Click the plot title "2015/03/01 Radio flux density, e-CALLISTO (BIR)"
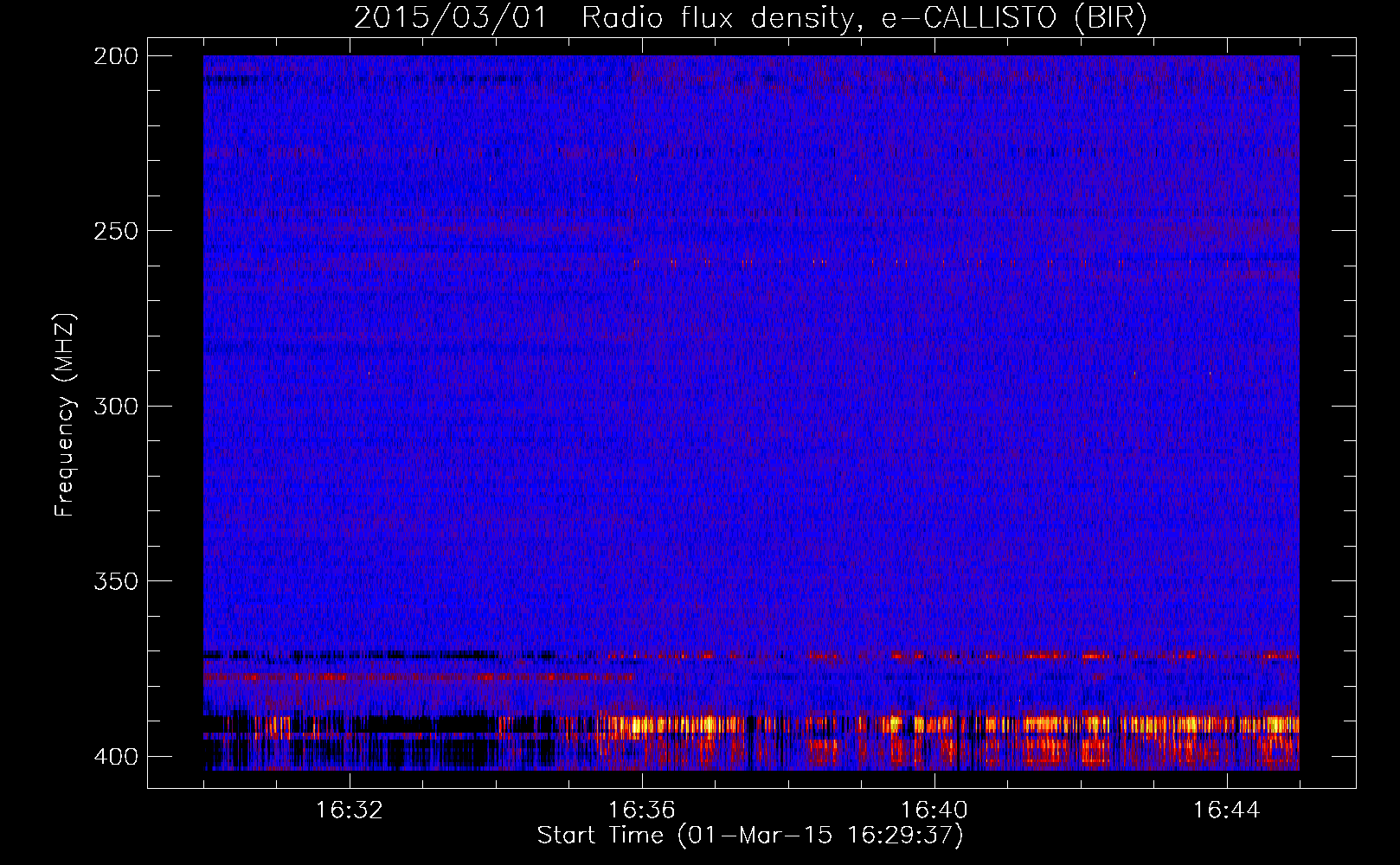This screenshot has height=865, width=1400. 750,18
